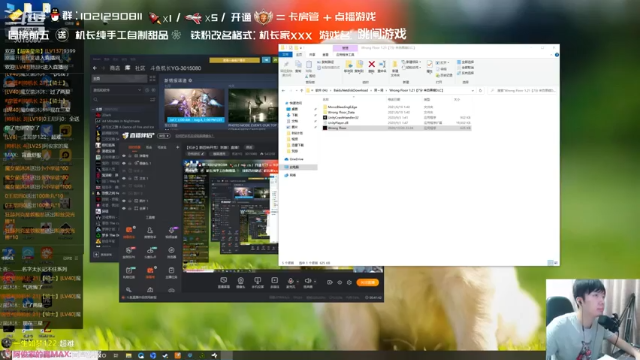This screenshot has height=360, width=640.
Task: Click the Paste icon in Explorer ribbon
Action: (309, 65)
